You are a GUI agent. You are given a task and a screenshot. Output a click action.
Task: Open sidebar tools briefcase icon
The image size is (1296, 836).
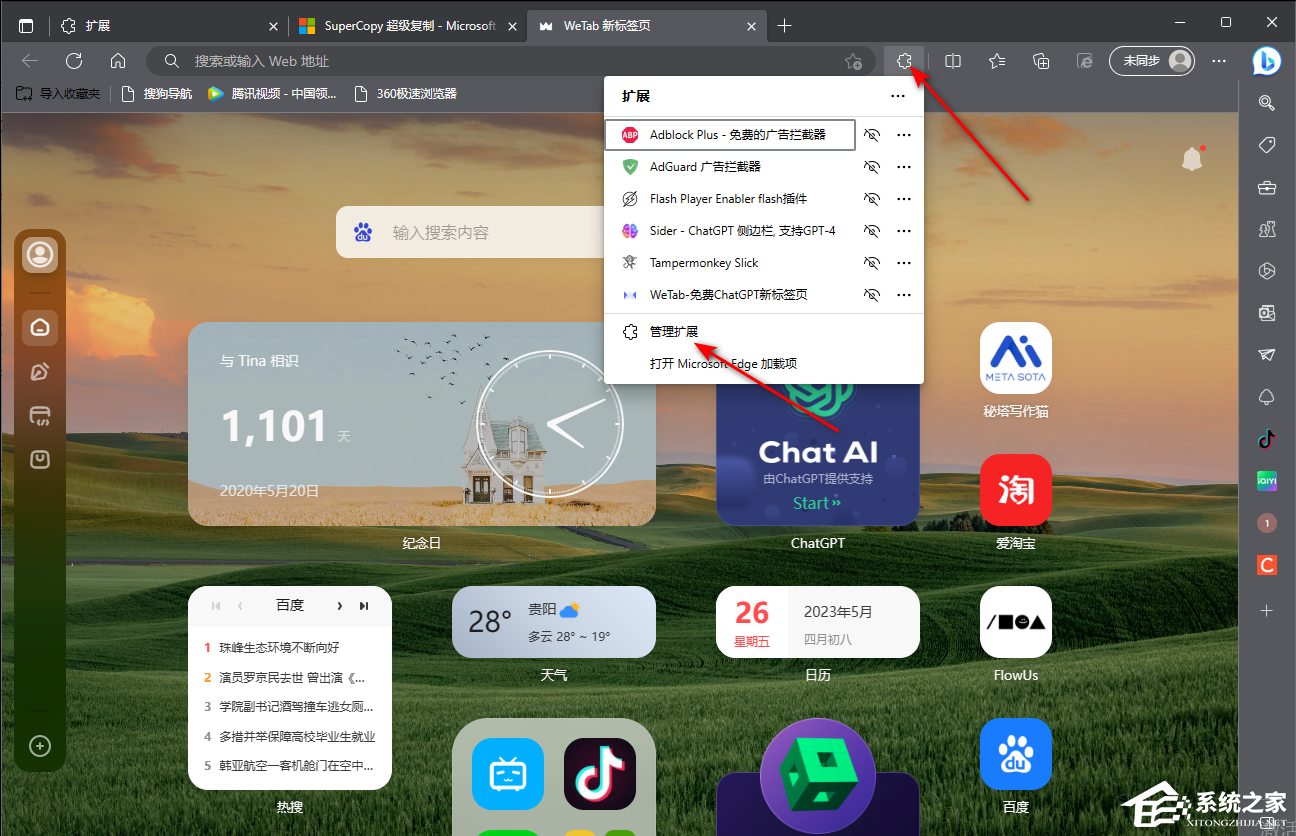pyautogui.click(x=1267, y=187)
